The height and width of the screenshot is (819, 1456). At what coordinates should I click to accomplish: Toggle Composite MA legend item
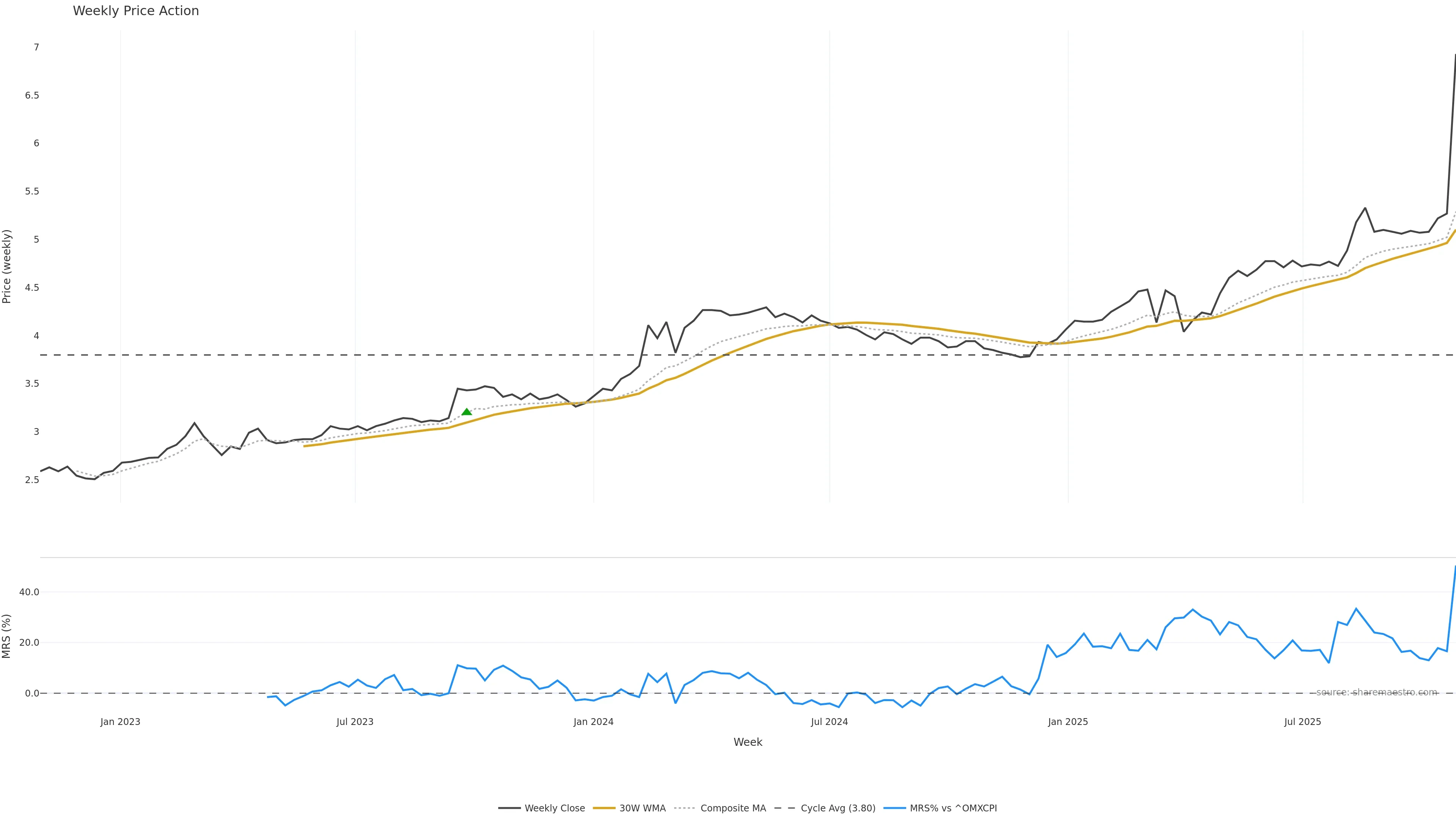(733, 808)
